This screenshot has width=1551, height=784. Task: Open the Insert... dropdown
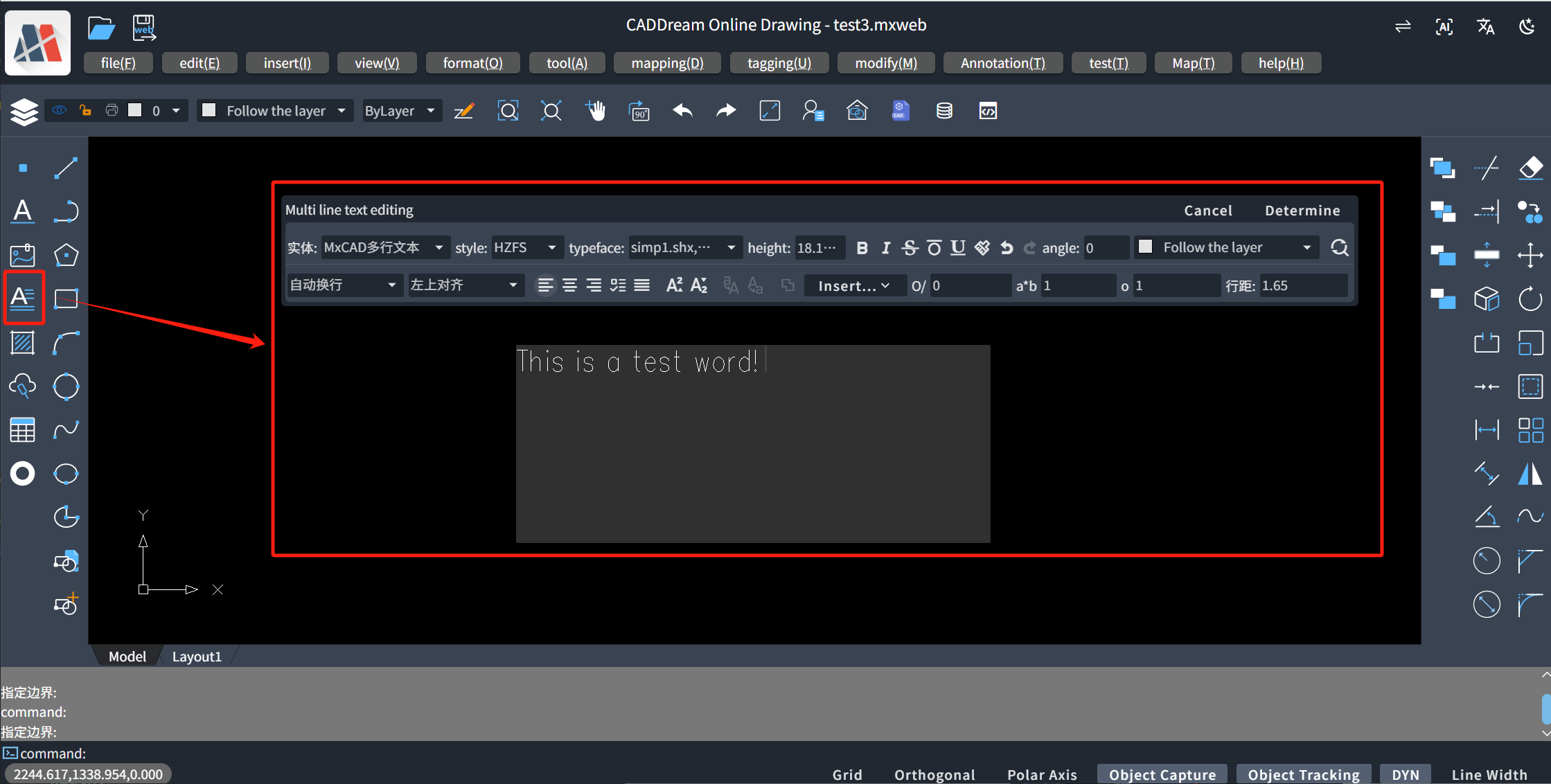pos(853,286)
